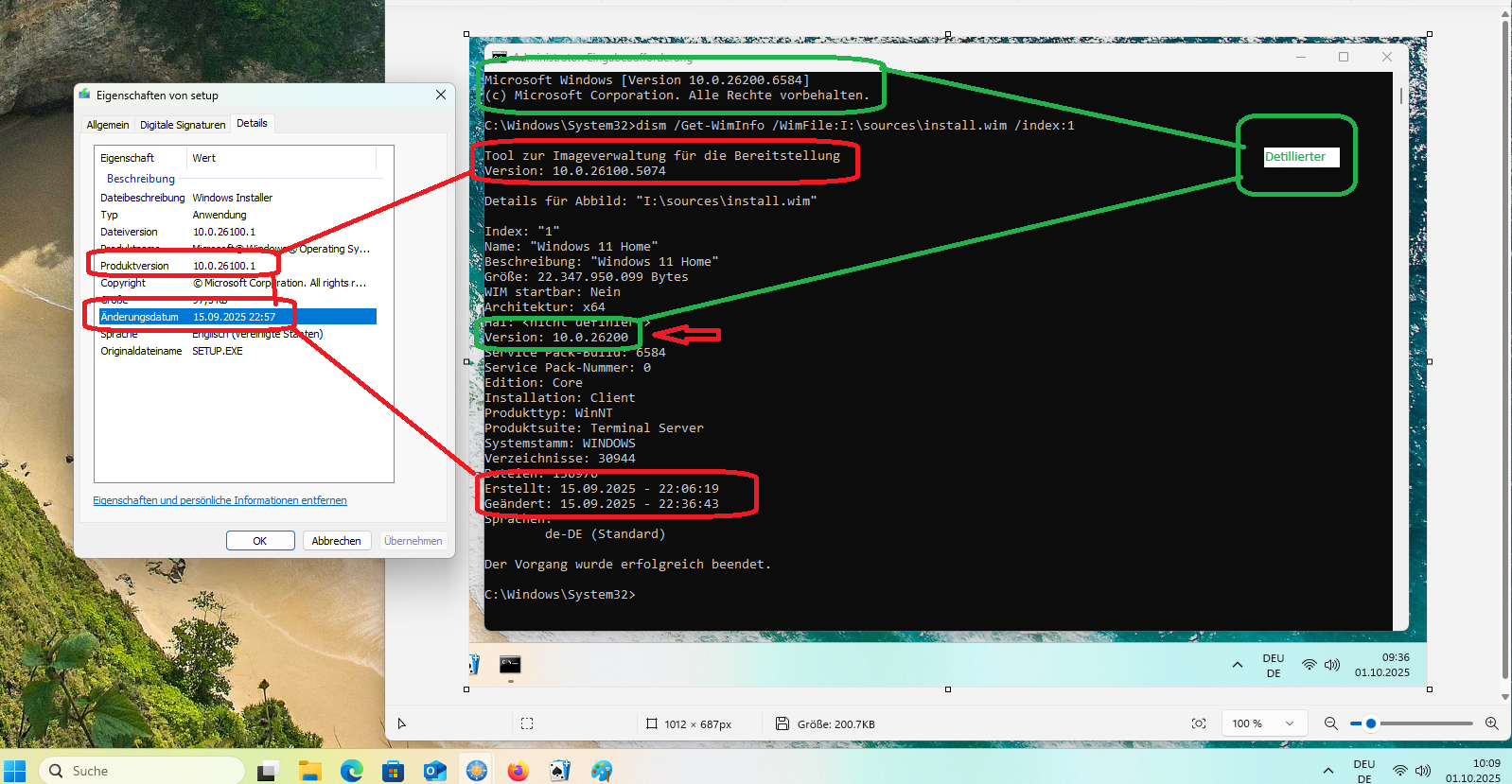The height and width of the screenshot is (784, 1512).
Task: Click the fit-to-window icon in Paint
Action: 1199,723
